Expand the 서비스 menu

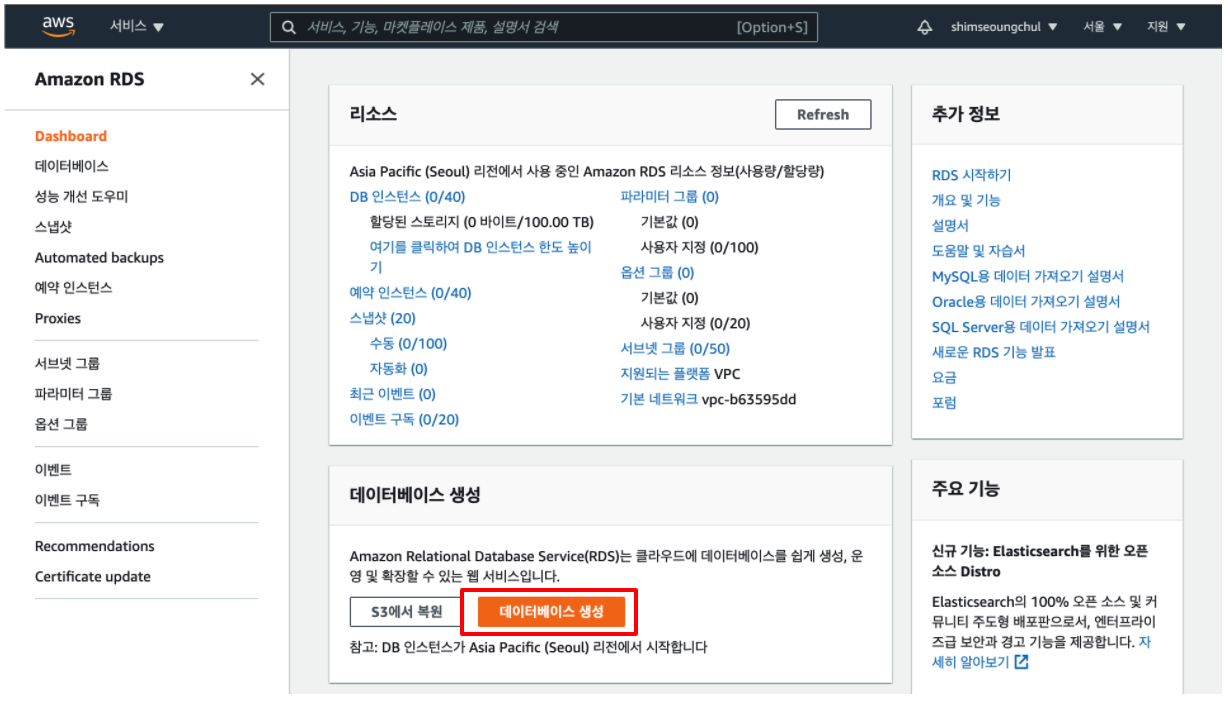click(x=137, y=27)
